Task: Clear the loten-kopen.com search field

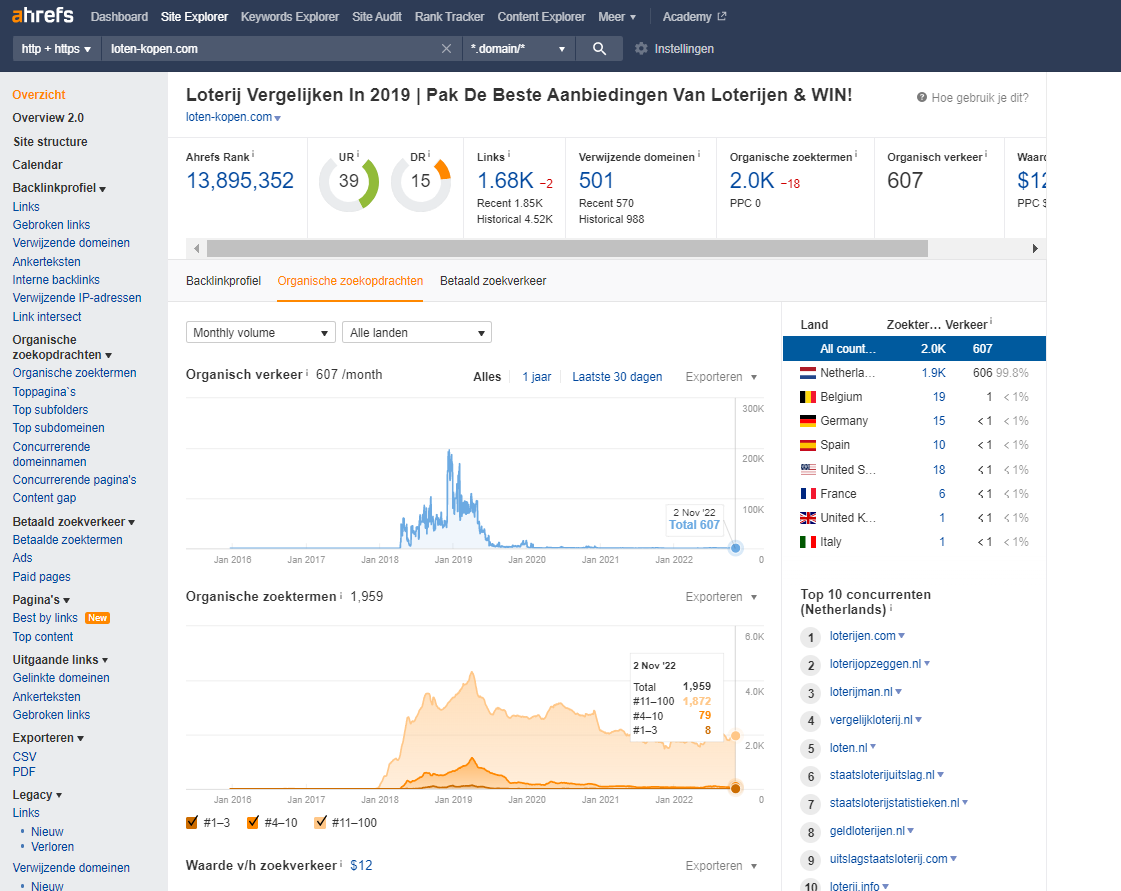Action: click(x=446, y=49)
